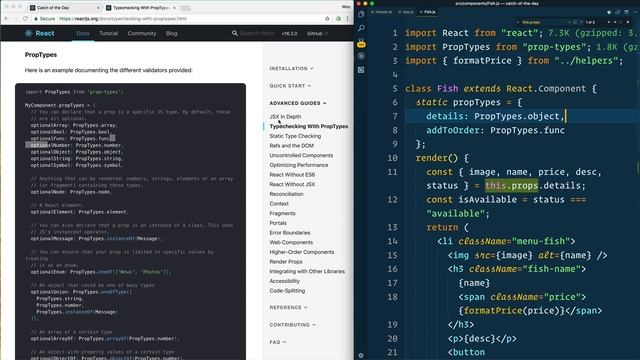Click 'optionalNumber: PropTypes.number' in docs code
This screenshot has height=360, width=640.
76,145
